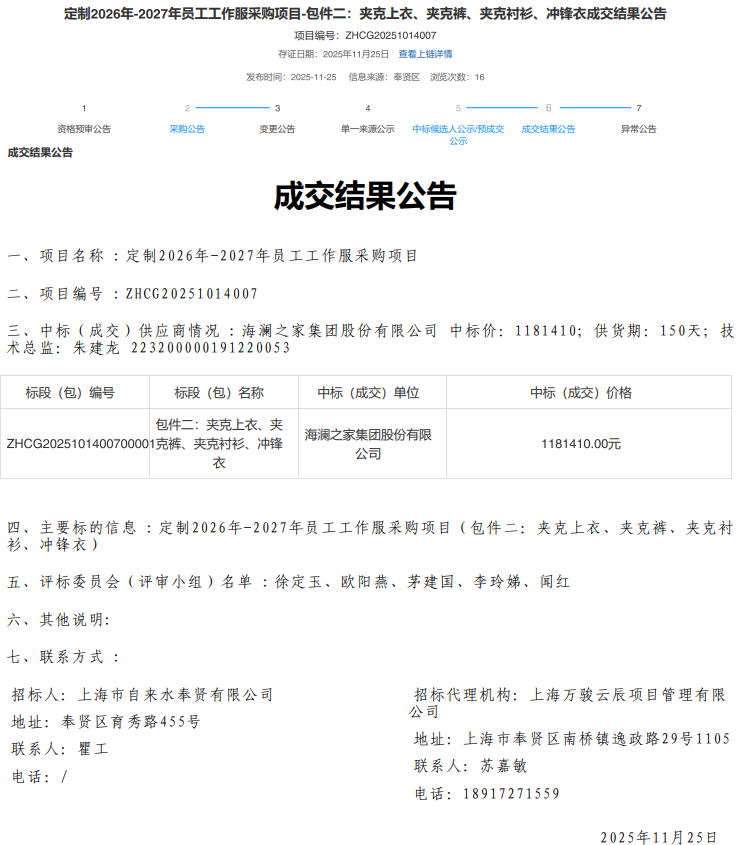This screenshot has width=736, height=845.
Task: Select the 资格预审公告 step label
Action: pos(84,129)
